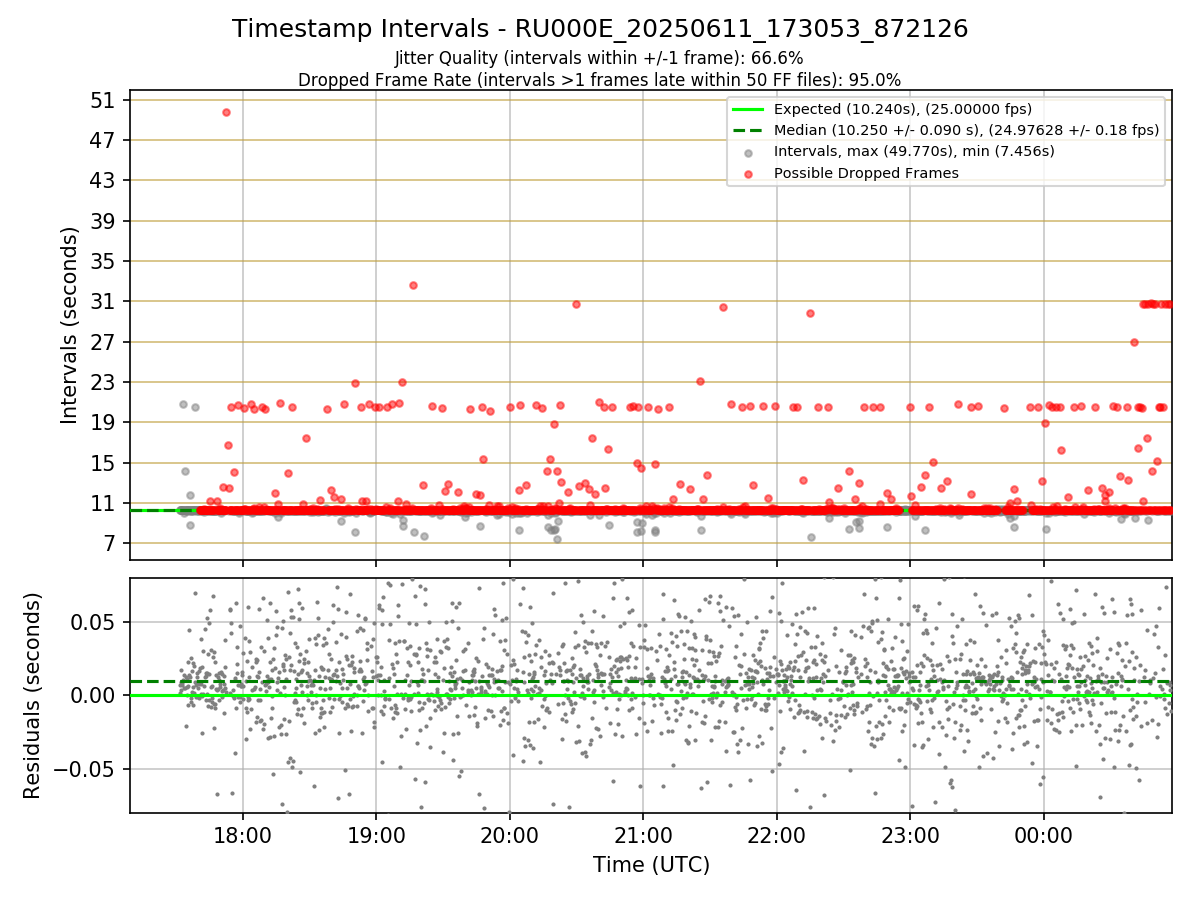Click the plot title Timestamp Intervals RU000E
This screenshot has width=1200, height=900.
600,29
